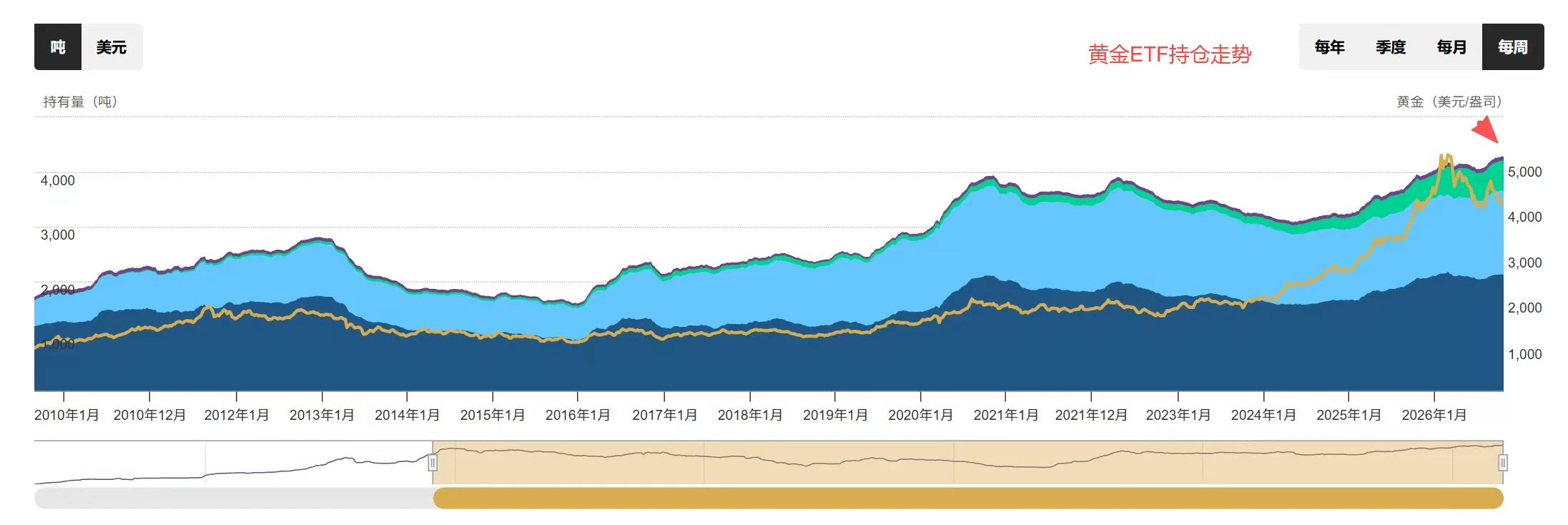Grab the right range selector handle
Screen dimensions: 1568x525
coord(1503,463)
